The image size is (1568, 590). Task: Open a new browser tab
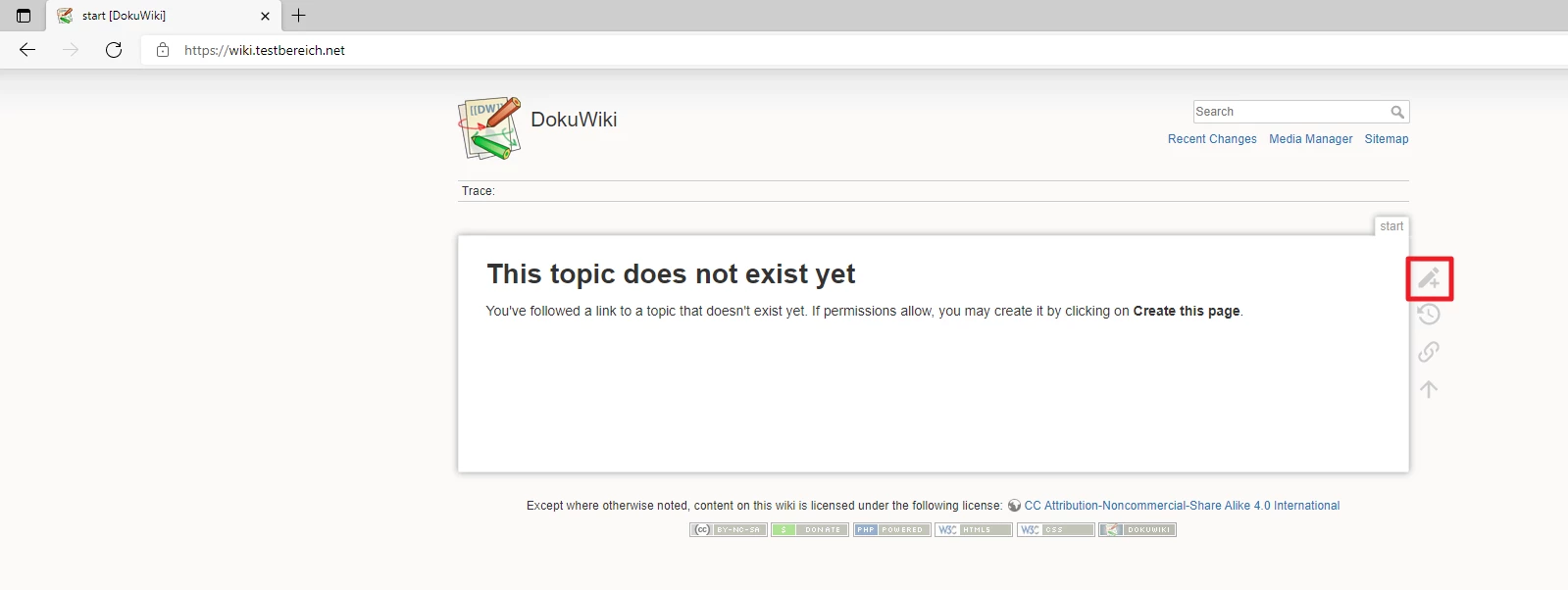coord(299,16)
